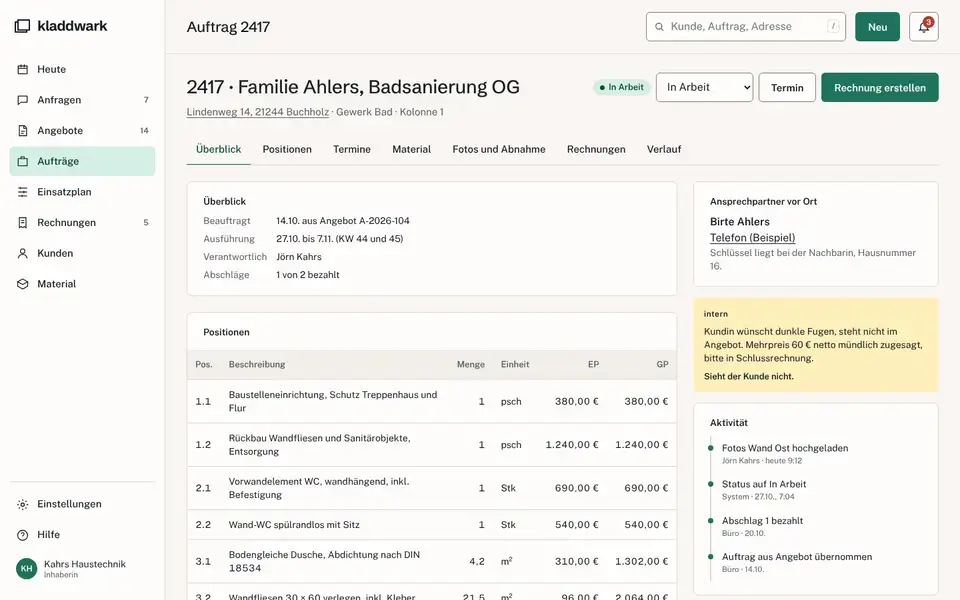Click the 1 von 2 bezahlt value

tap(307, 275)
